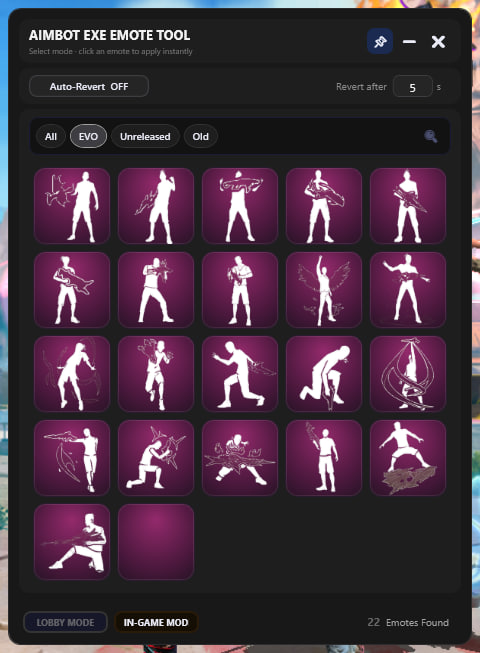
Task: Switch to IN-GAME MOD
Action: click(x=156, y=622)
